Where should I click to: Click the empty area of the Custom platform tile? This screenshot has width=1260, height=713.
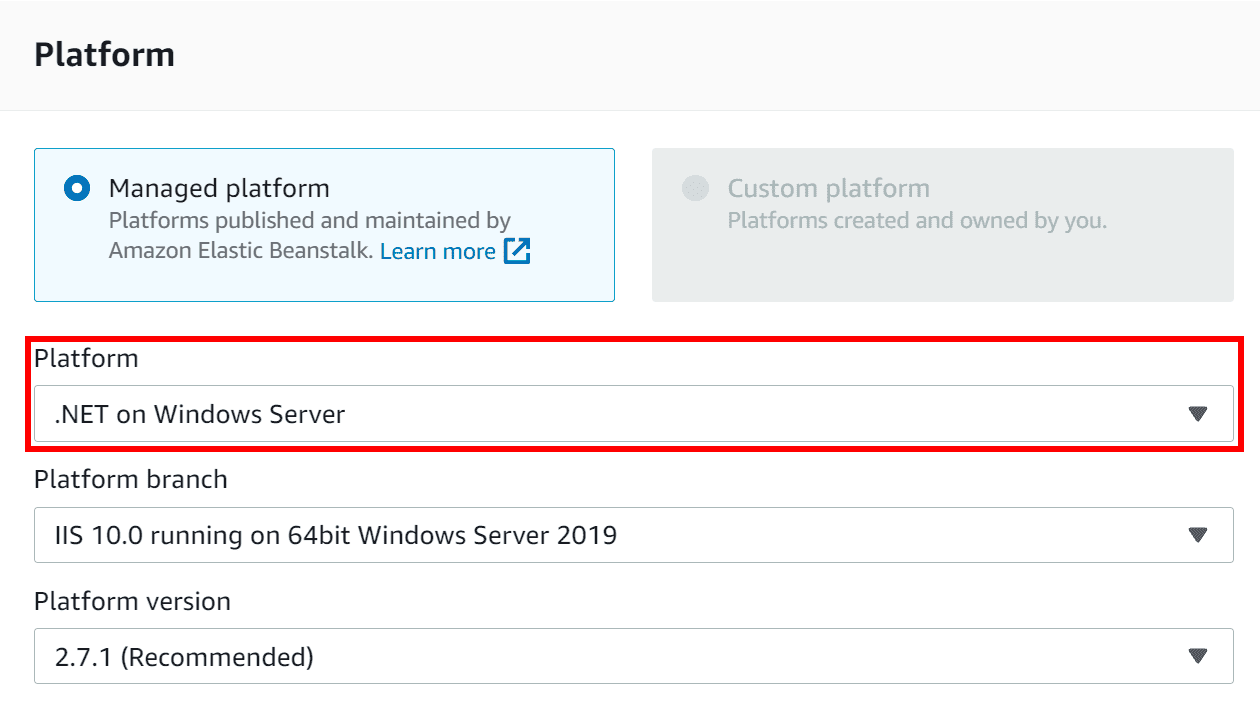tap(942, 270)
